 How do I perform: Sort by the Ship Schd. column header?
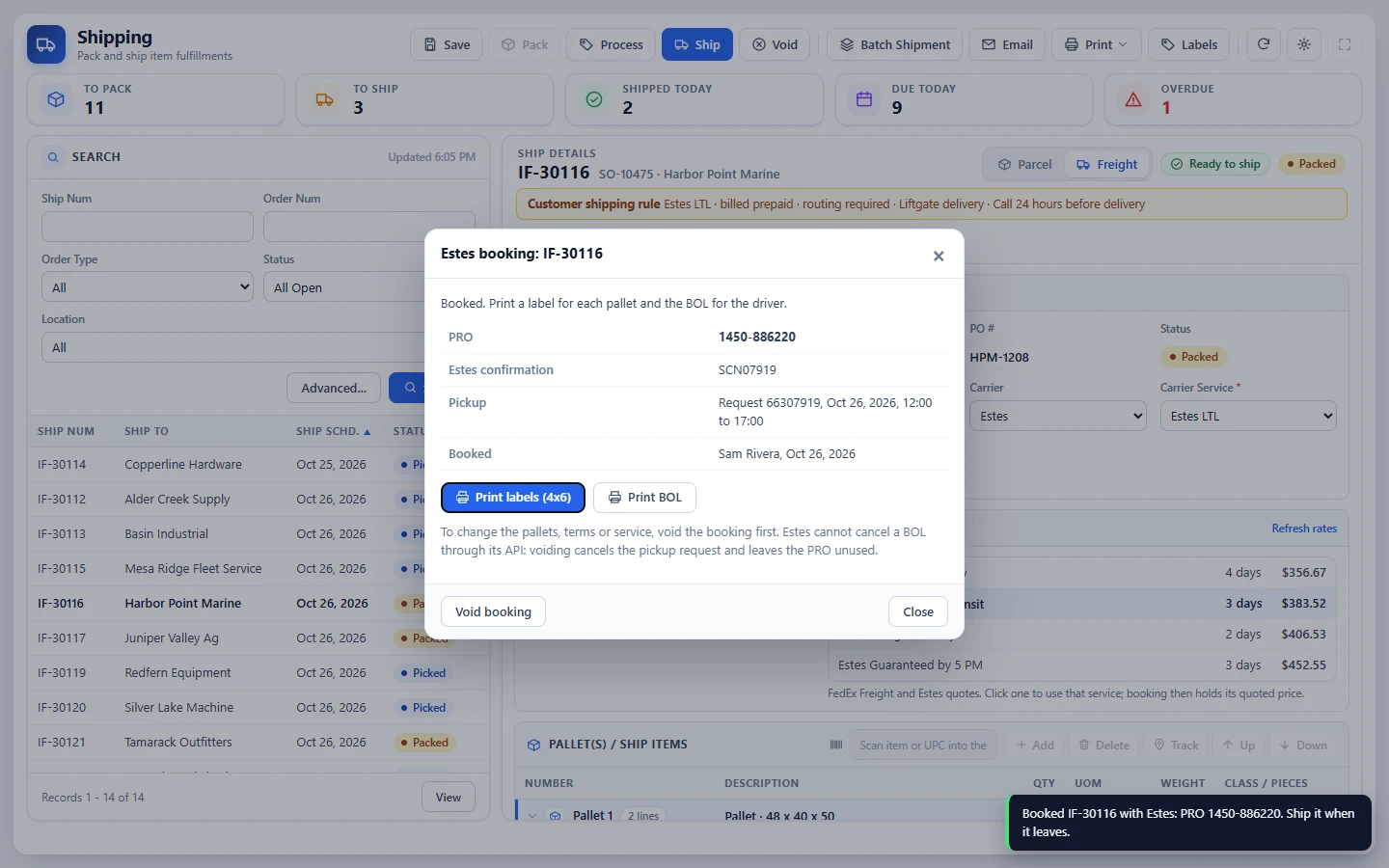[x=333, y=431]
